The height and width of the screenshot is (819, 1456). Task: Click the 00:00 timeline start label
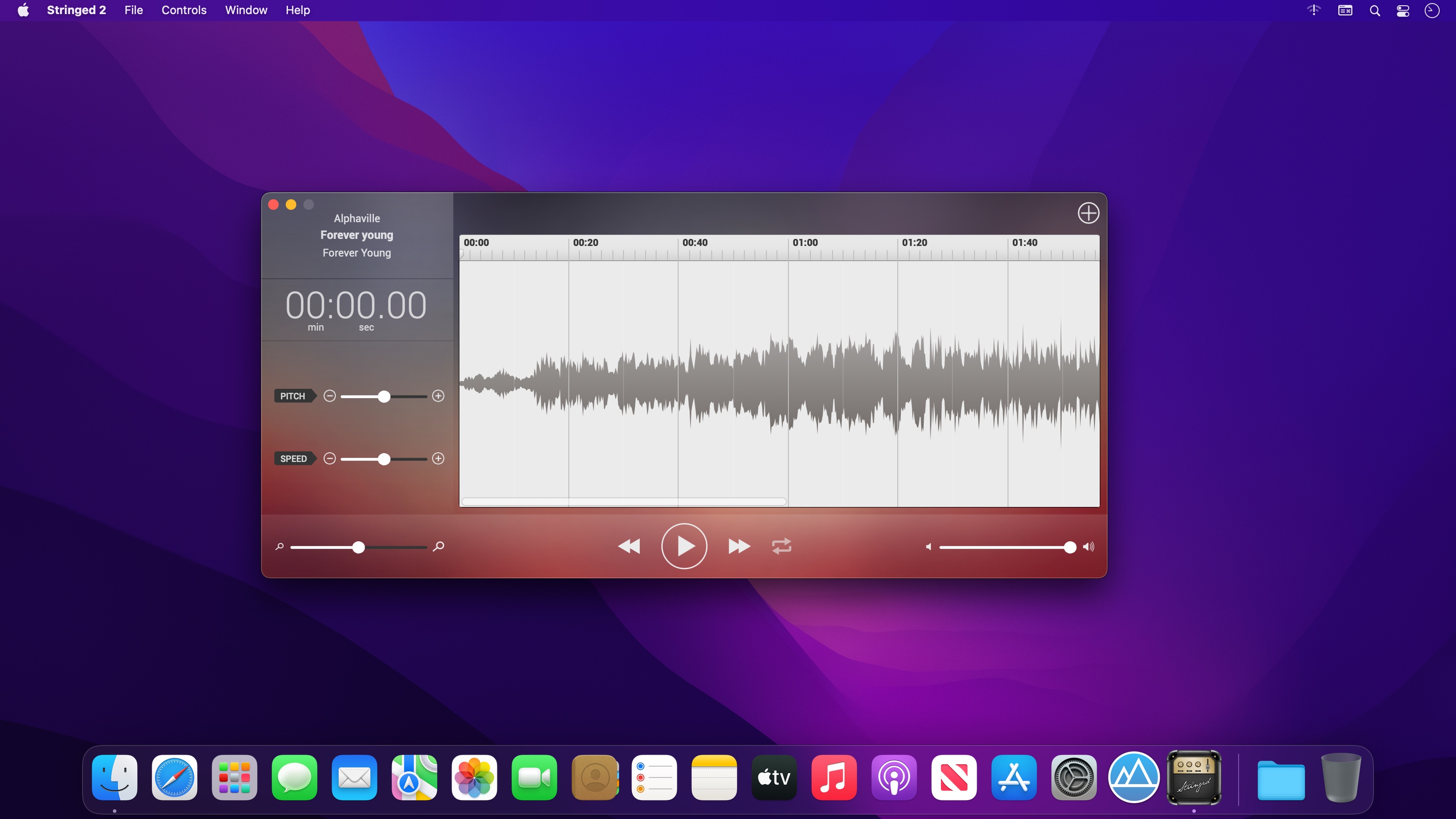click(477, 242)
